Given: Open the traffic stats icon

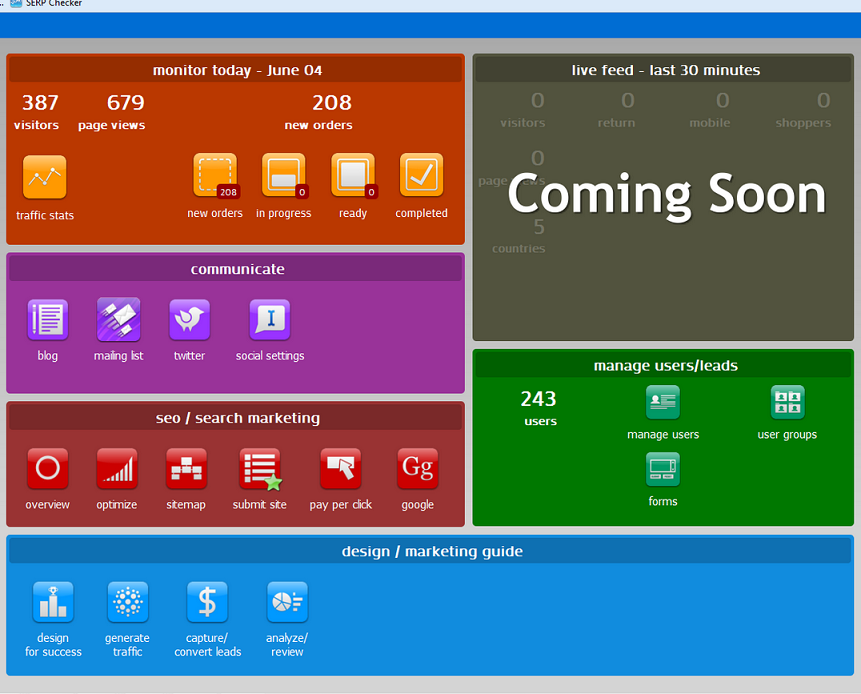Looking at the screenshot, I should click(45, 177).
